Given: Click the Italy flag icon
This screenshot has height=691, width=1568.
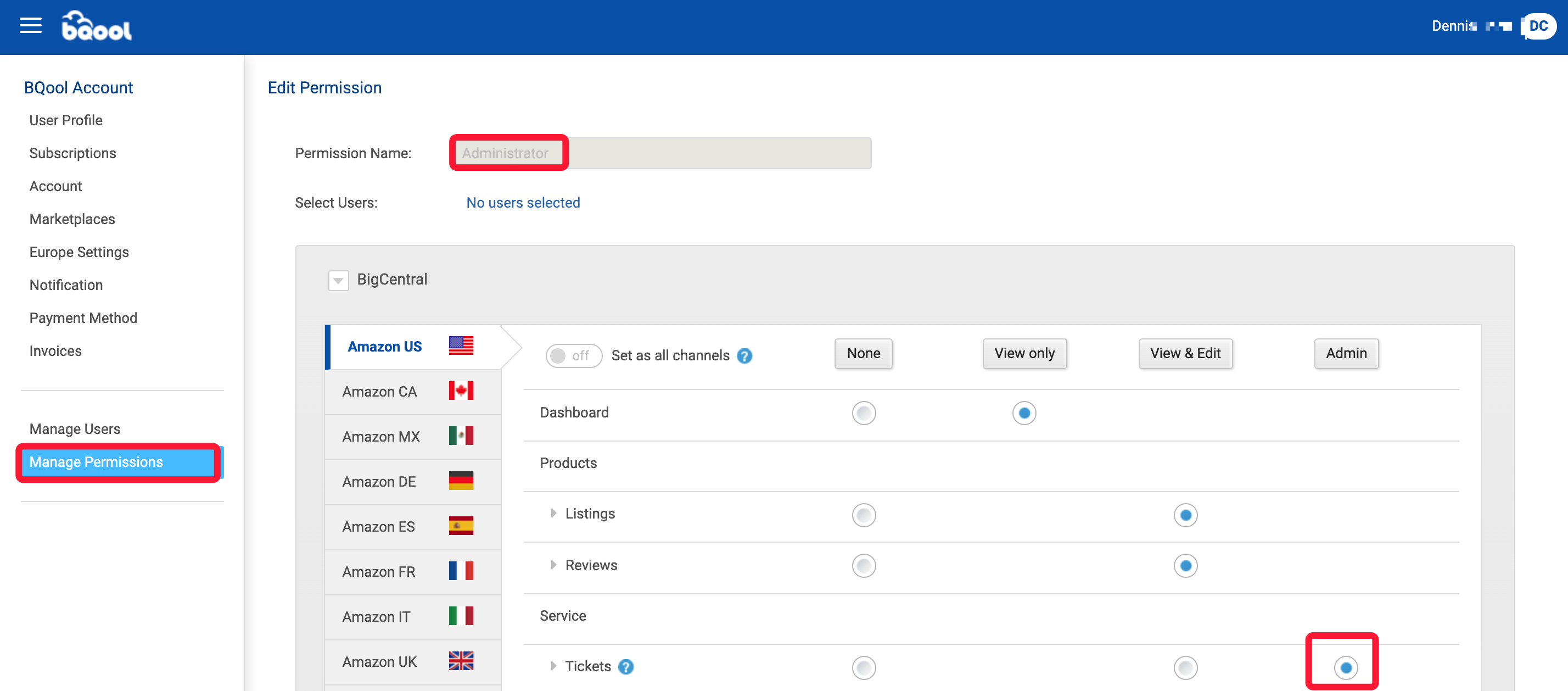Looking at the screenshot, I should tap(461, 616).
